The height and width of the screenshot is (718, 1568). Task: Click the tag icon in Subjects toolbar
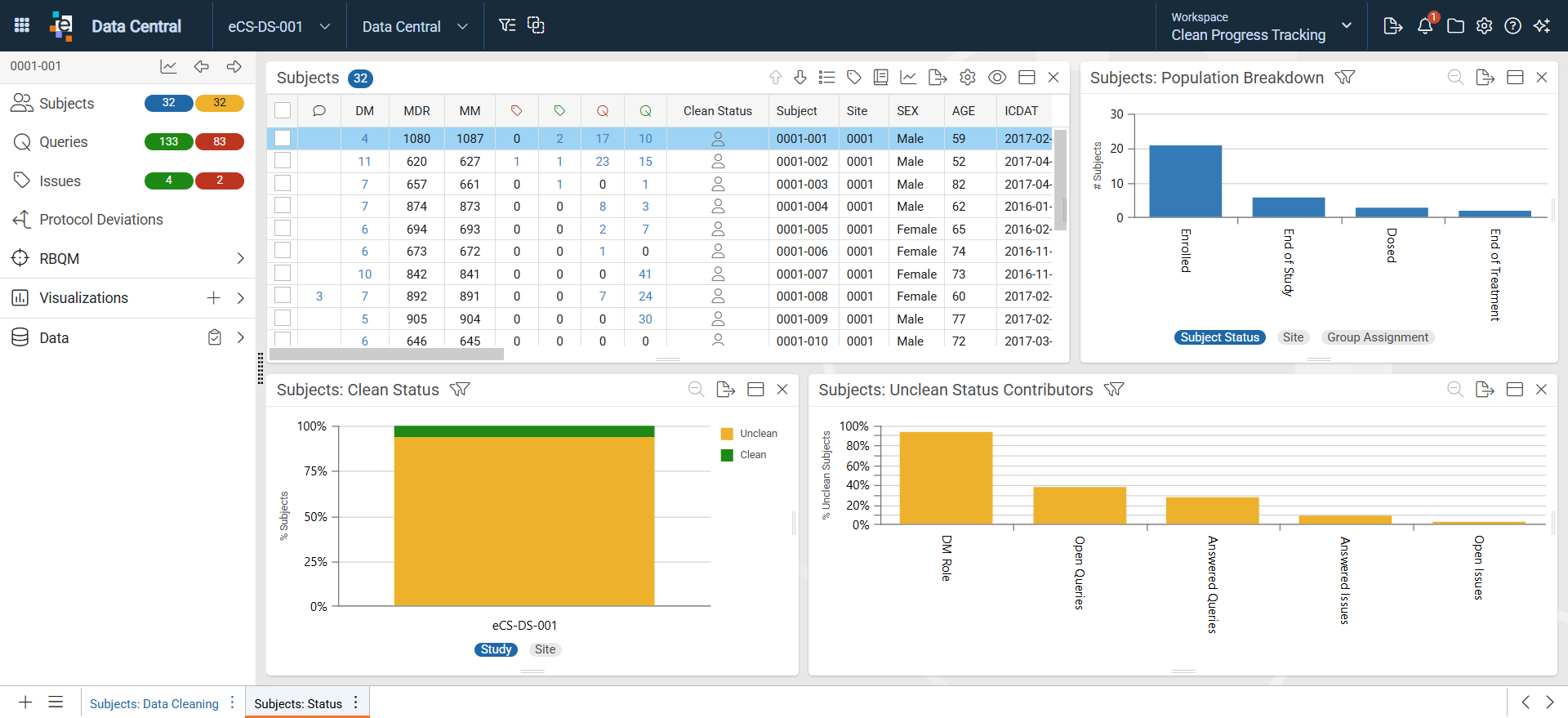854,78
